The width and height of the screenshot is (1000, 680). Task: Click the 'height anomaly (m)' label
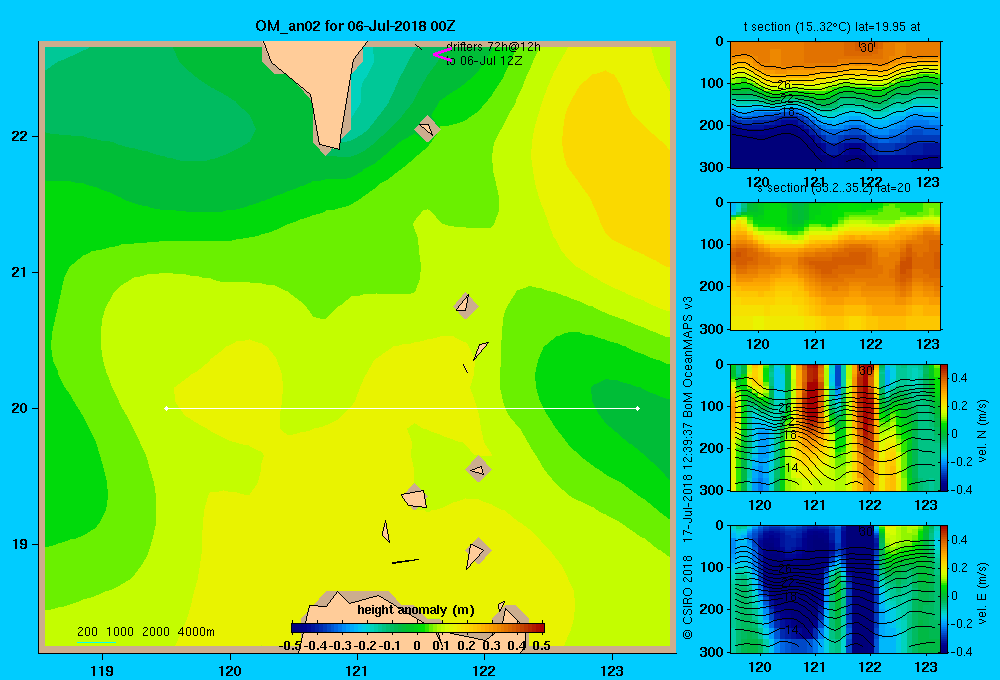point(416,610)
